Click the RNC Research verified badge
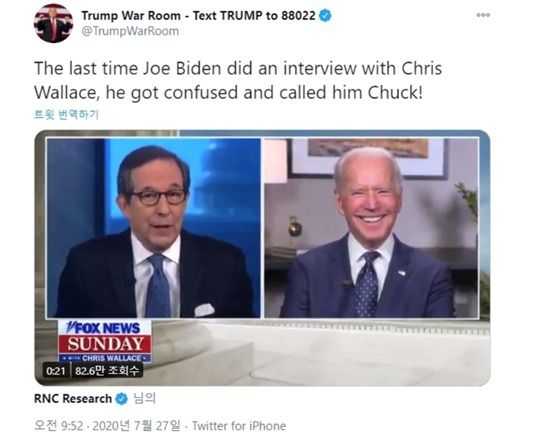Viewport: 546px width, 448px height. [x=122, y=399]
